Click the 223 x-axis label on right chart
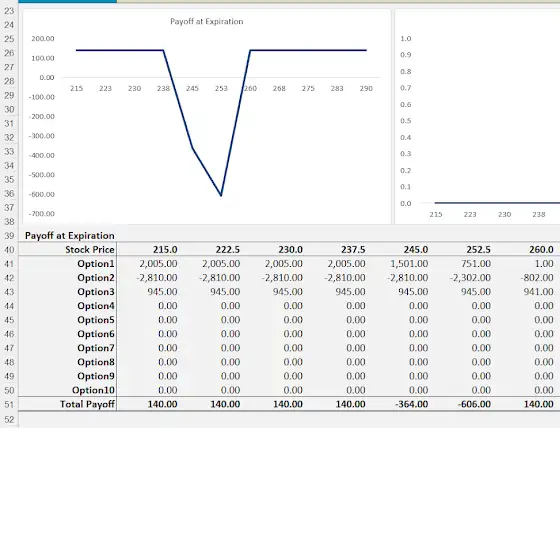Viewport: 560px width, 560px height. tap(470, 215)
